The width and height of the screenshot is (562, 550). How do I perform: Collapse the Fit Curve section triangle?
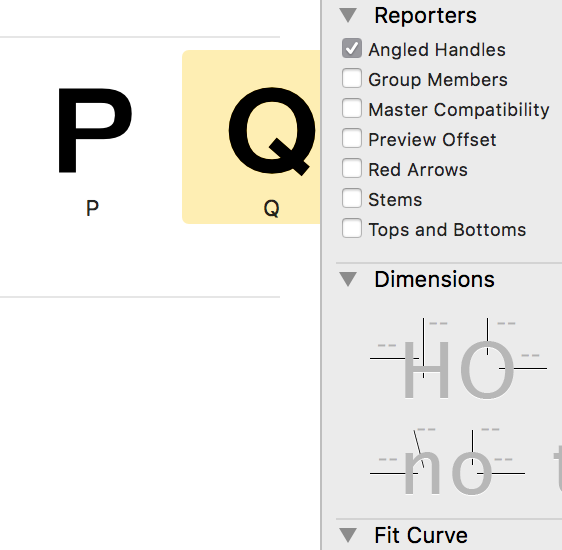point(348,535)
